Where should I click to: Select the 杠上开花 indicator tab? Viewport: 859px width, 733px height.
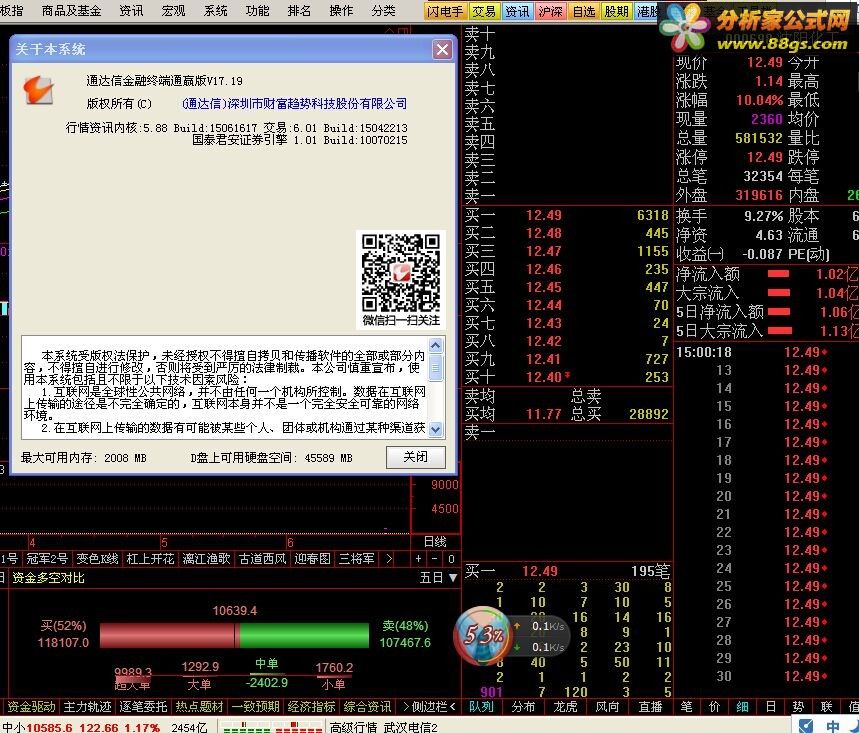[150, 559]
